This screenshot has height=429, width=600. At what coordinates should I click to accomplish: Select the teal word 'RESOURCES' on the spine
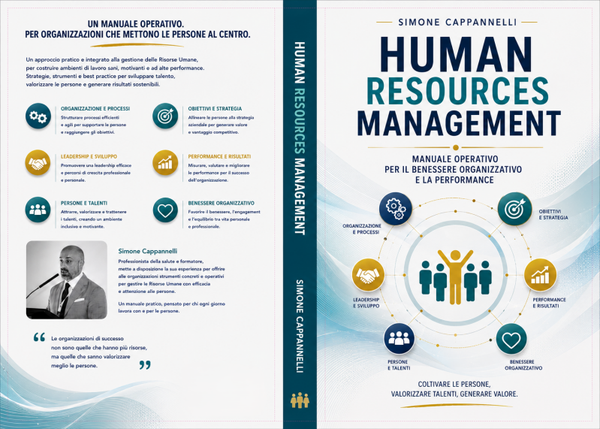pos(300,122)
